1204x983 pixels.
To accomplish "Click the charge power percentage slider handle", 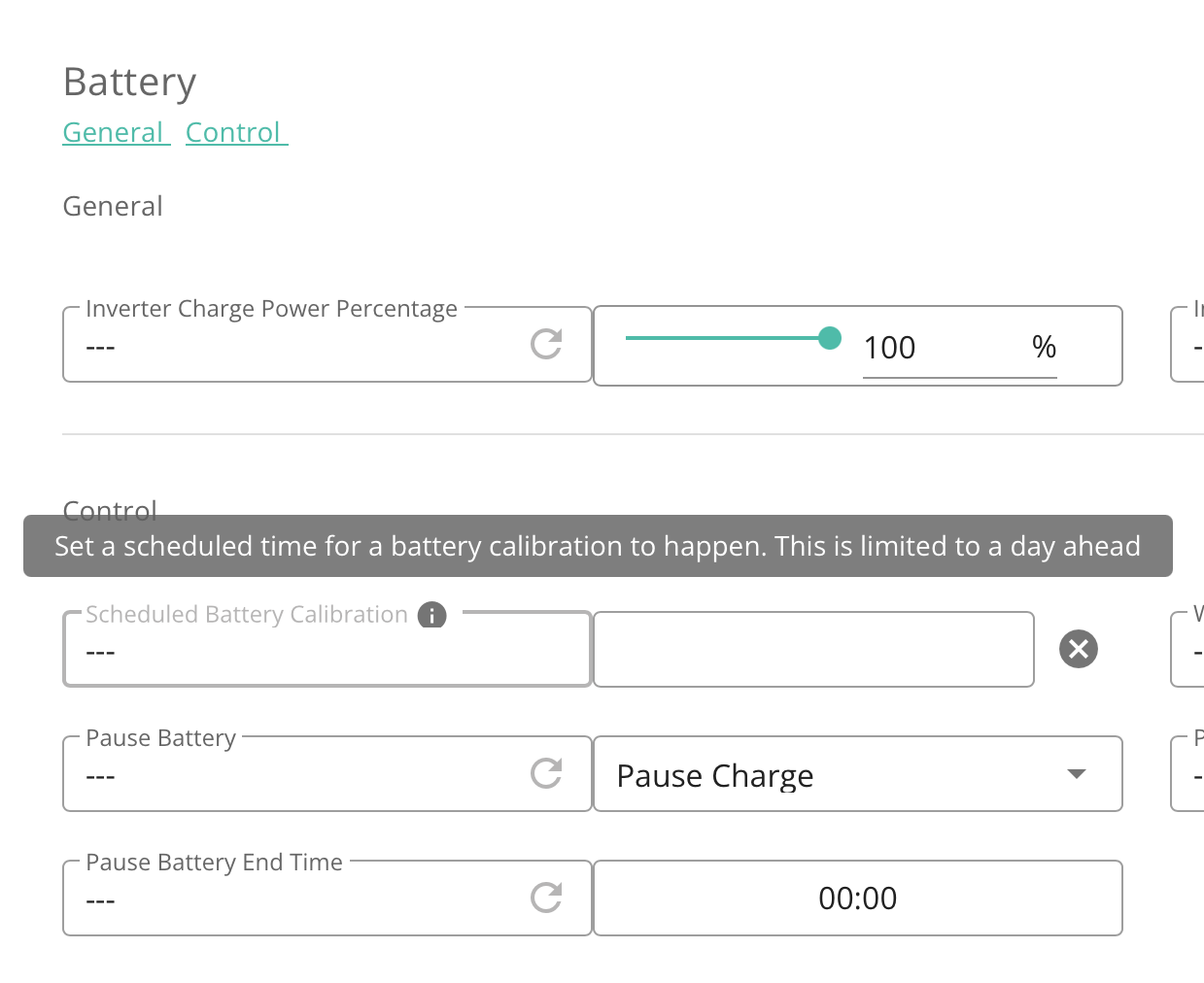I will [830, 338].
